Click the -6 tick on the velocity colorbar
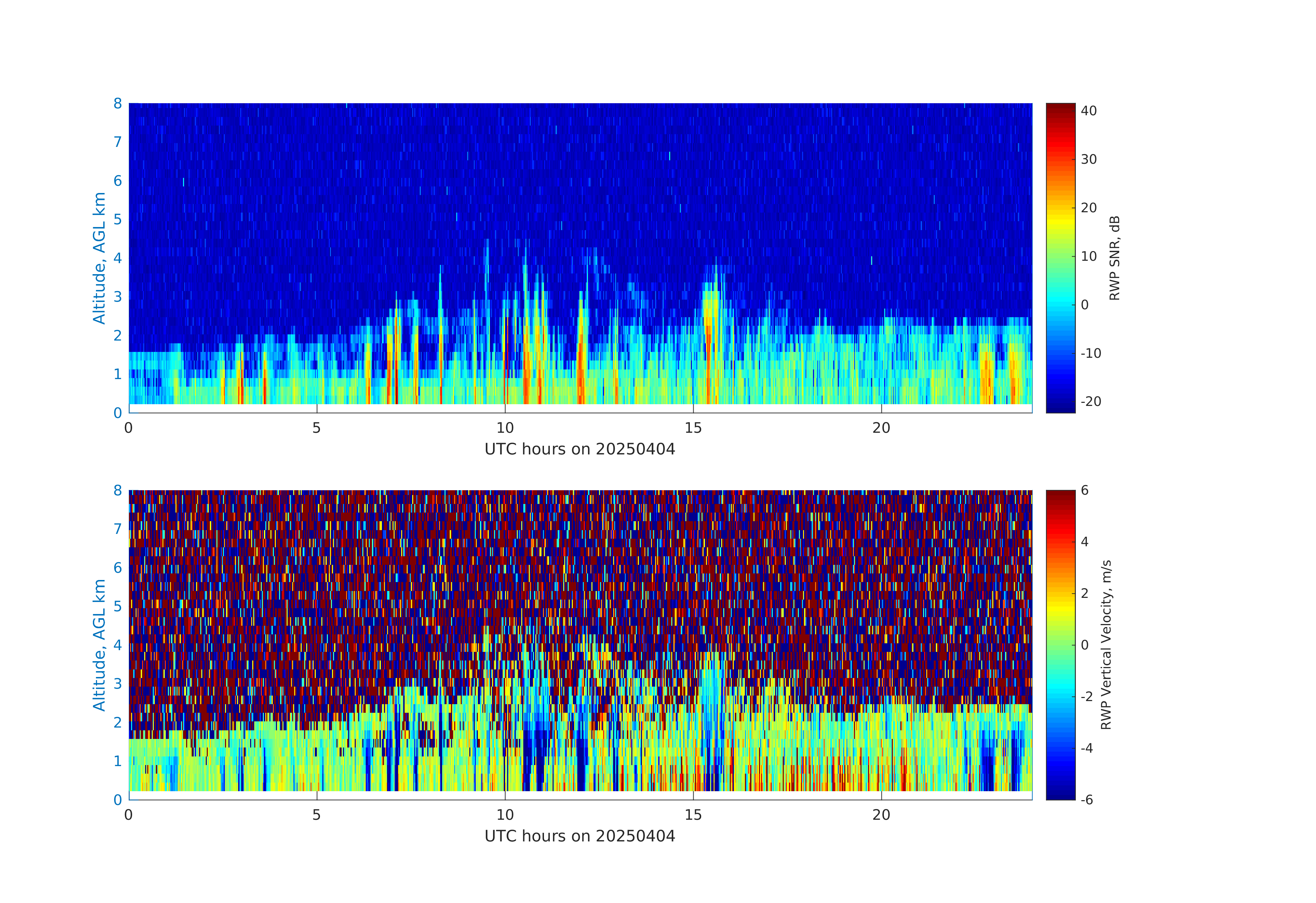This screenshot has width=1316, height=903. pyautogui.click(x=1087, y=799)
